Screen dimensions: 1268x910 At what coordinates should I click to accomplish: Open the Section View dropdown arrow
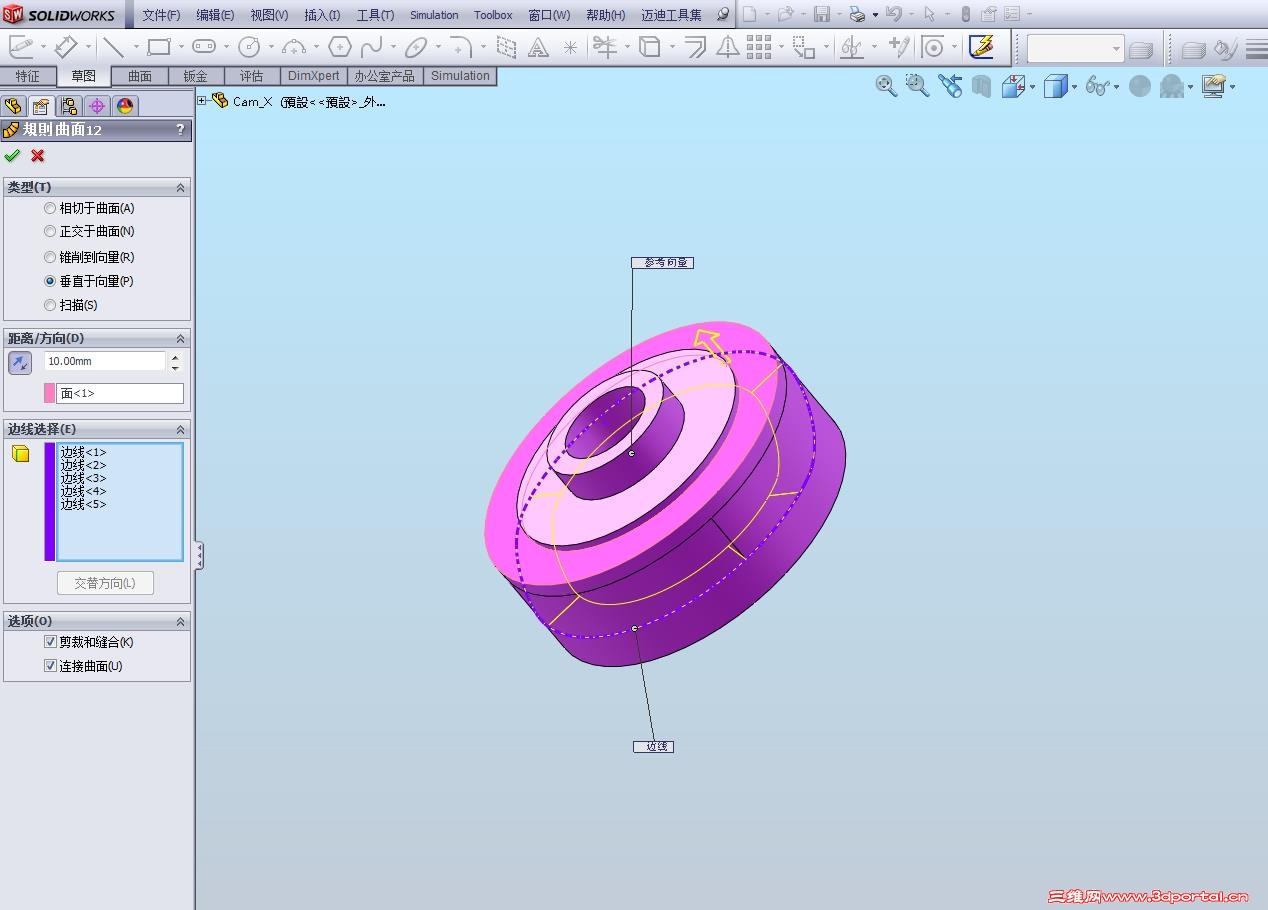tap(1032, 87)
